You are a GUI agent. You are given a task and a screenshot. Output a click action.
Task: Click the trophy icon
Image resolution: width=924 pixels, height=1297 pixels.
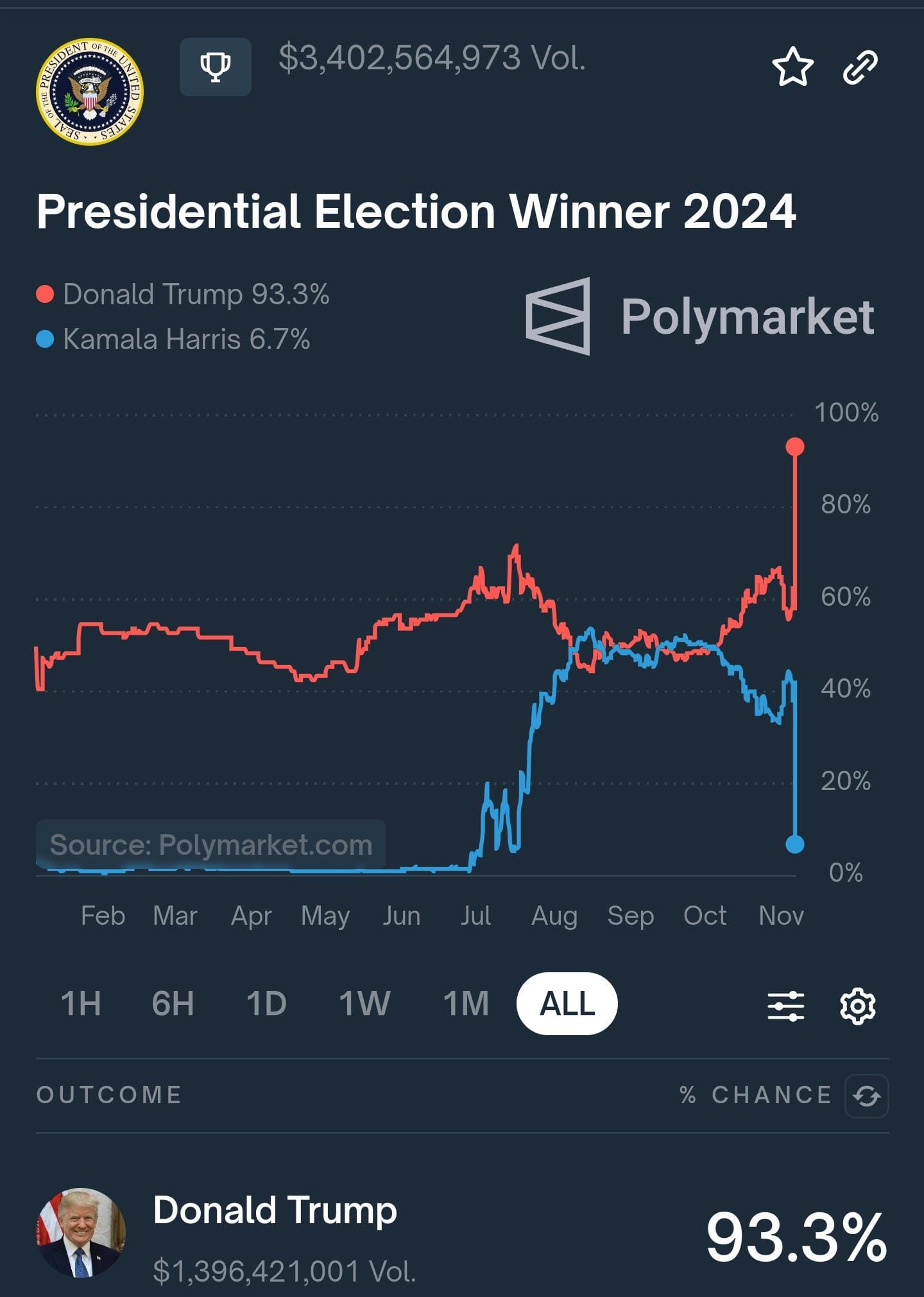tap(215, 67)
